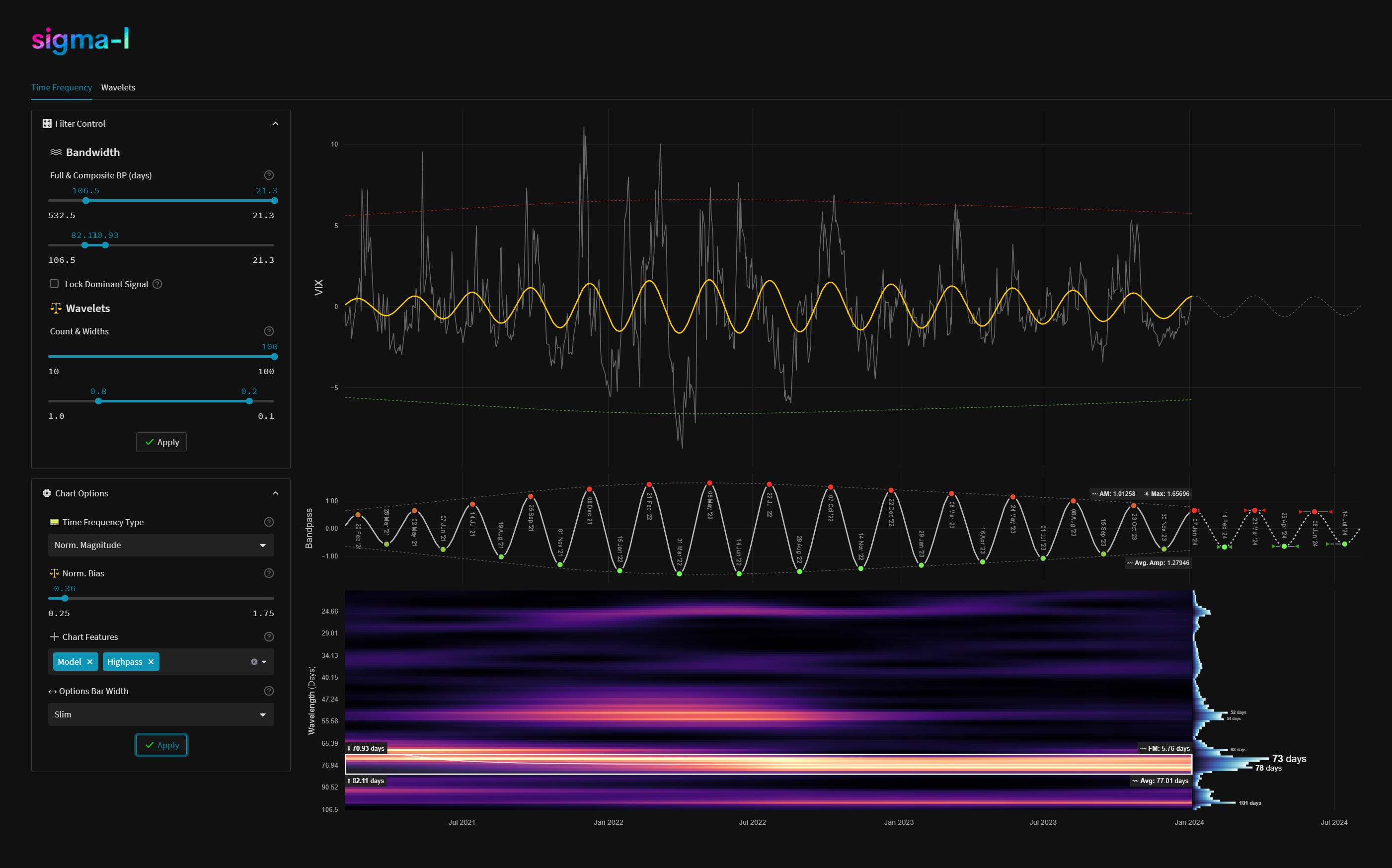Viewport: 1392px width, 868px height.
Task: Click the selected wavelength band in the heatmap
Action: 769,764
